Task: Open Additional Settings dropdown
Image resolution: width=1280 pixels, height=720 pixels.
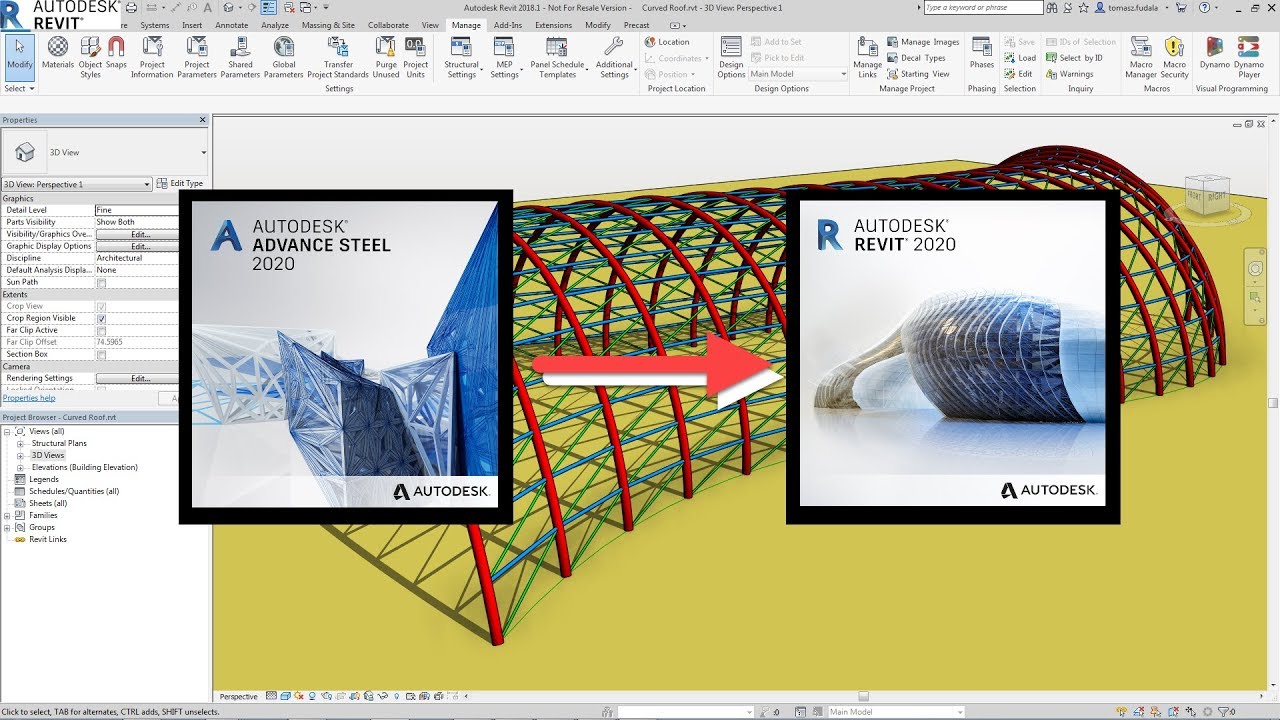Action: (615, 57)
